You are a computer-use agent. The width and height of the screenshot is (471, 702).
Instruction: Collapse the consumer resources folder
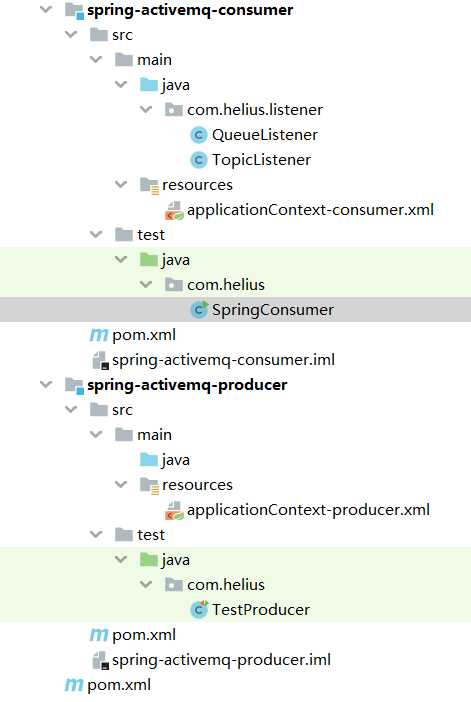[x=121, y=184]
